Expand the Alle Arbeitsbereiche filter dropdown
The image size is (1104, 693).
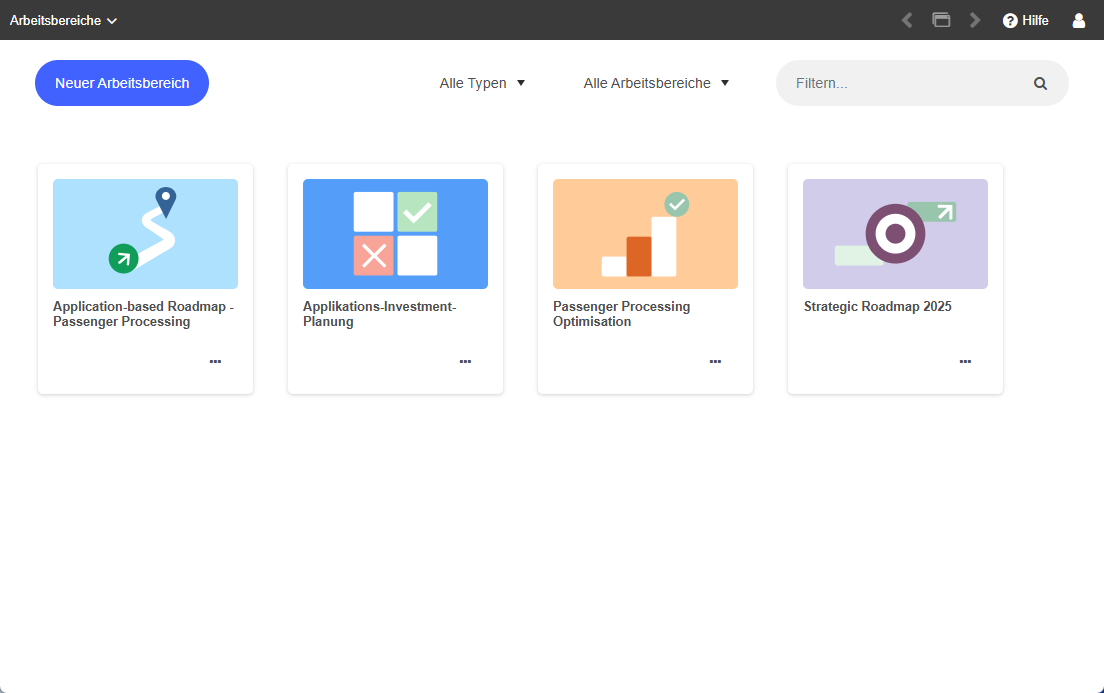656,84
